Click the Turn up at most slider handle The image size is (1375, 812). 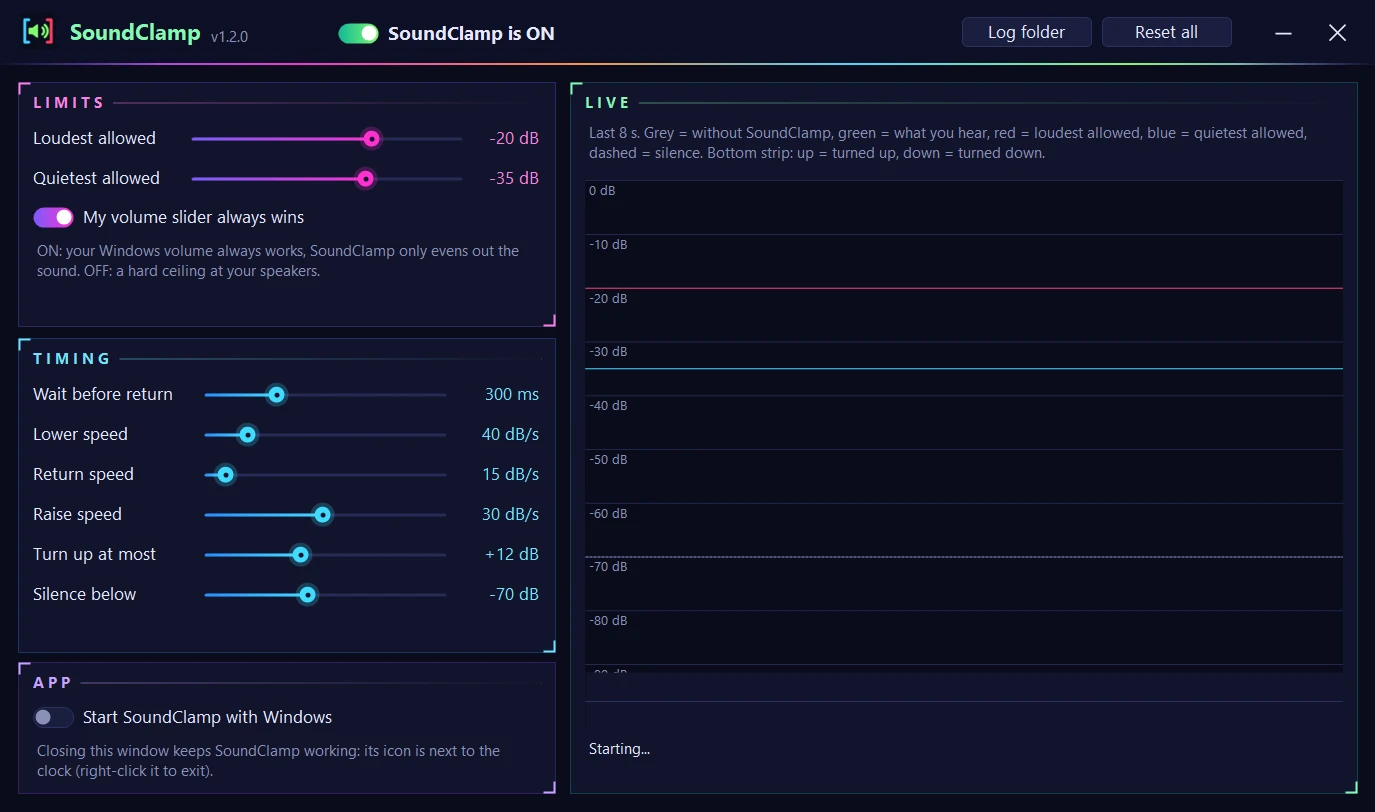[300, 554]
